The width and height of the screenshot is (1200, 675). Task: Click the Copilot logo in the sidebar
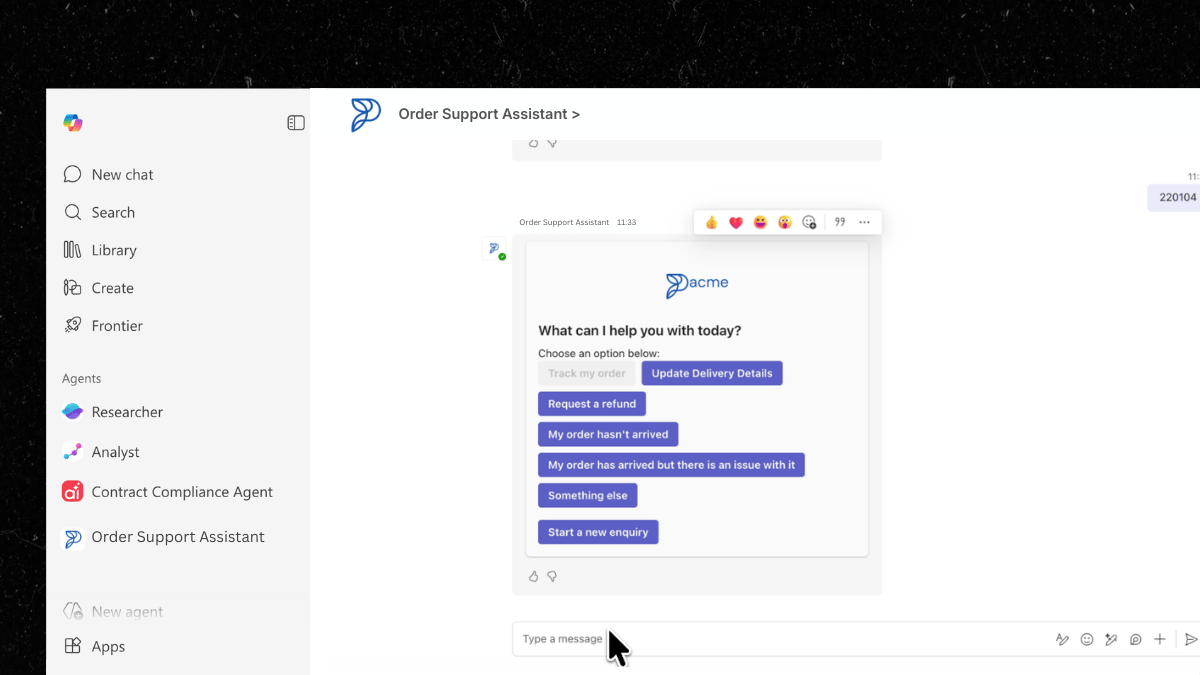pyautogui.click(x=73, y=123)
